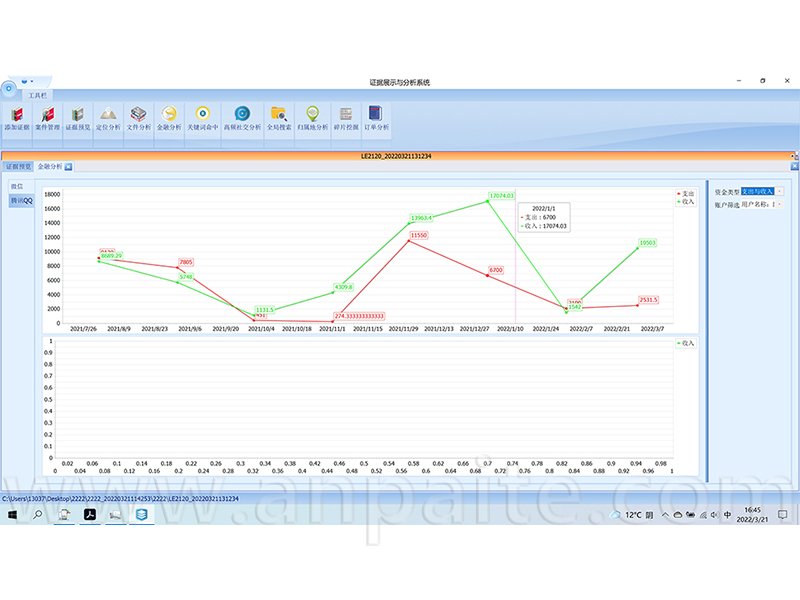Click the 添加证据 toolbar icon
800x600 pixels.
[x=17, y=118]
